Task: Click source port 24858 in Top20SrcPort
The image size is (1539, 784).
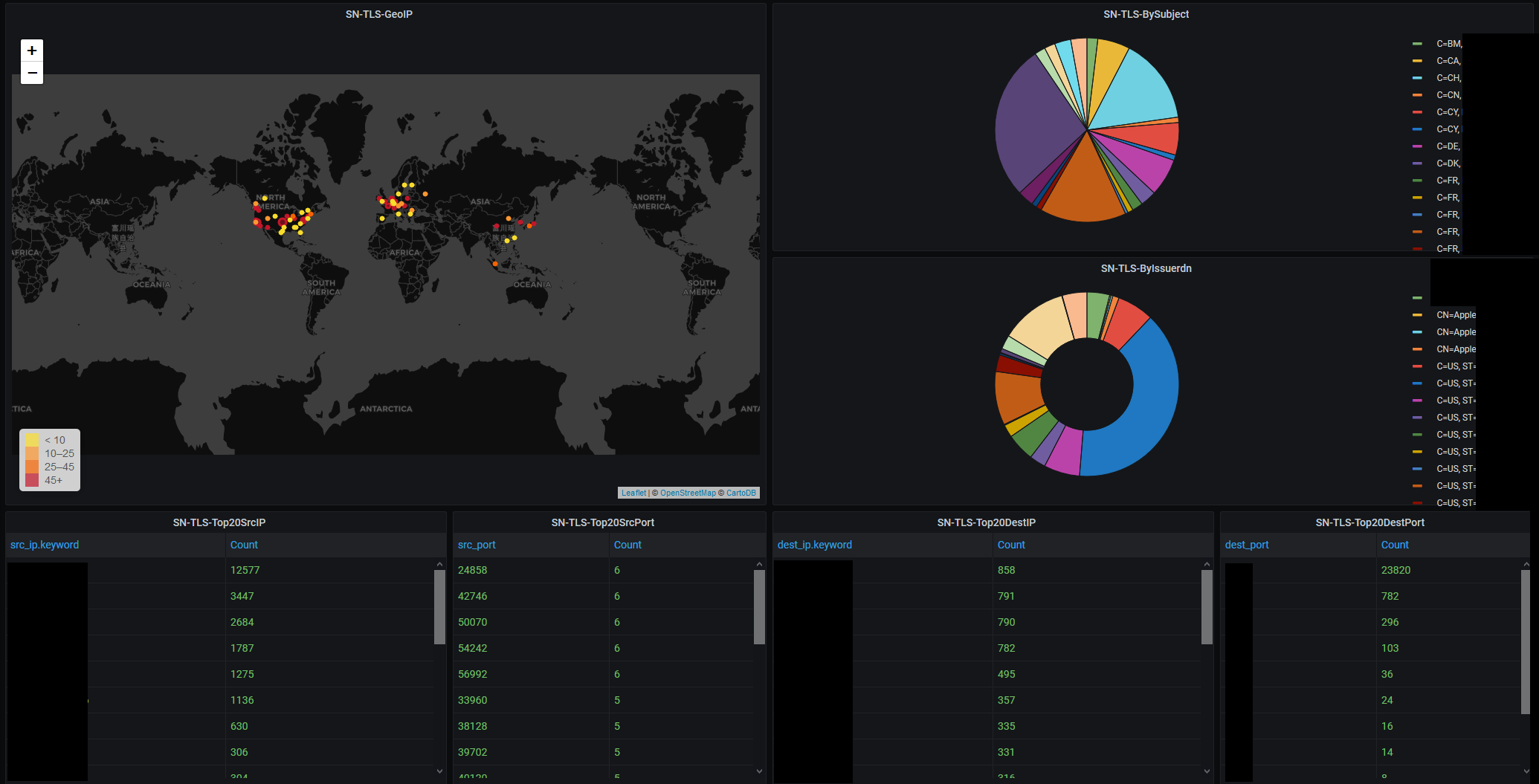Action: click(x=473, y=570)
